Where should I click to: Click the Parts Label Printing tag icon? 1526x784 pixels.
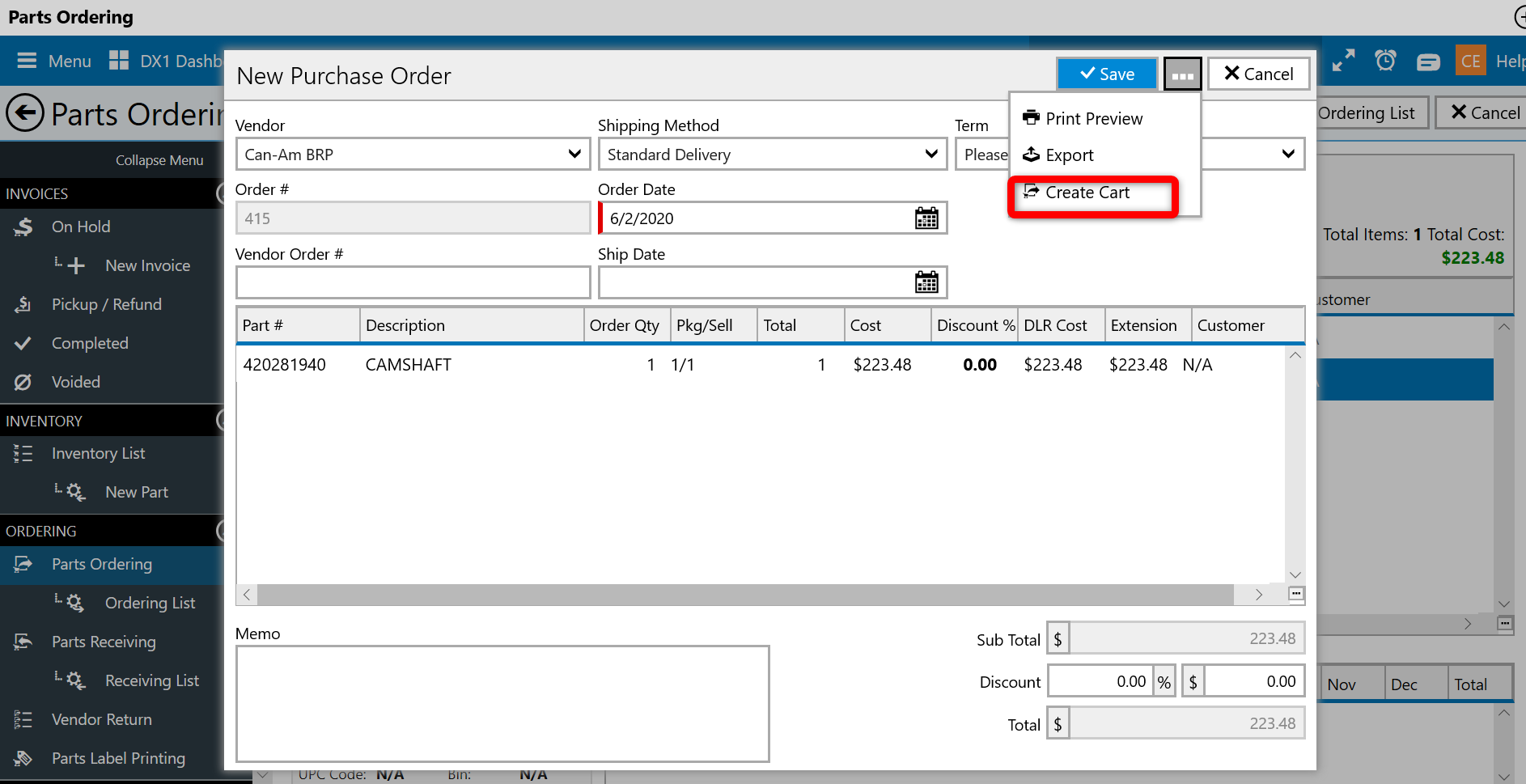(x=23, y=758)
